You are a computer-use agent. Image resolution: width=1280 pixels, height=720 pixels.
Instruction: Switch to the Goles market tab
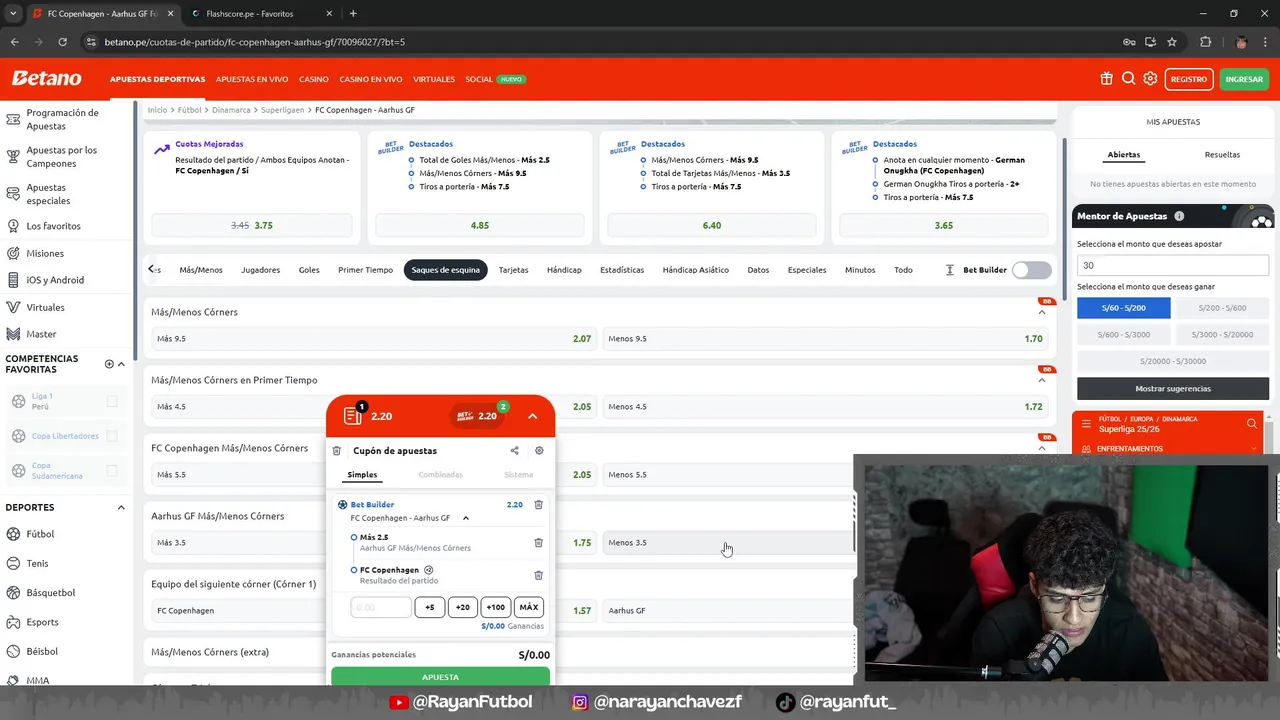309,270
